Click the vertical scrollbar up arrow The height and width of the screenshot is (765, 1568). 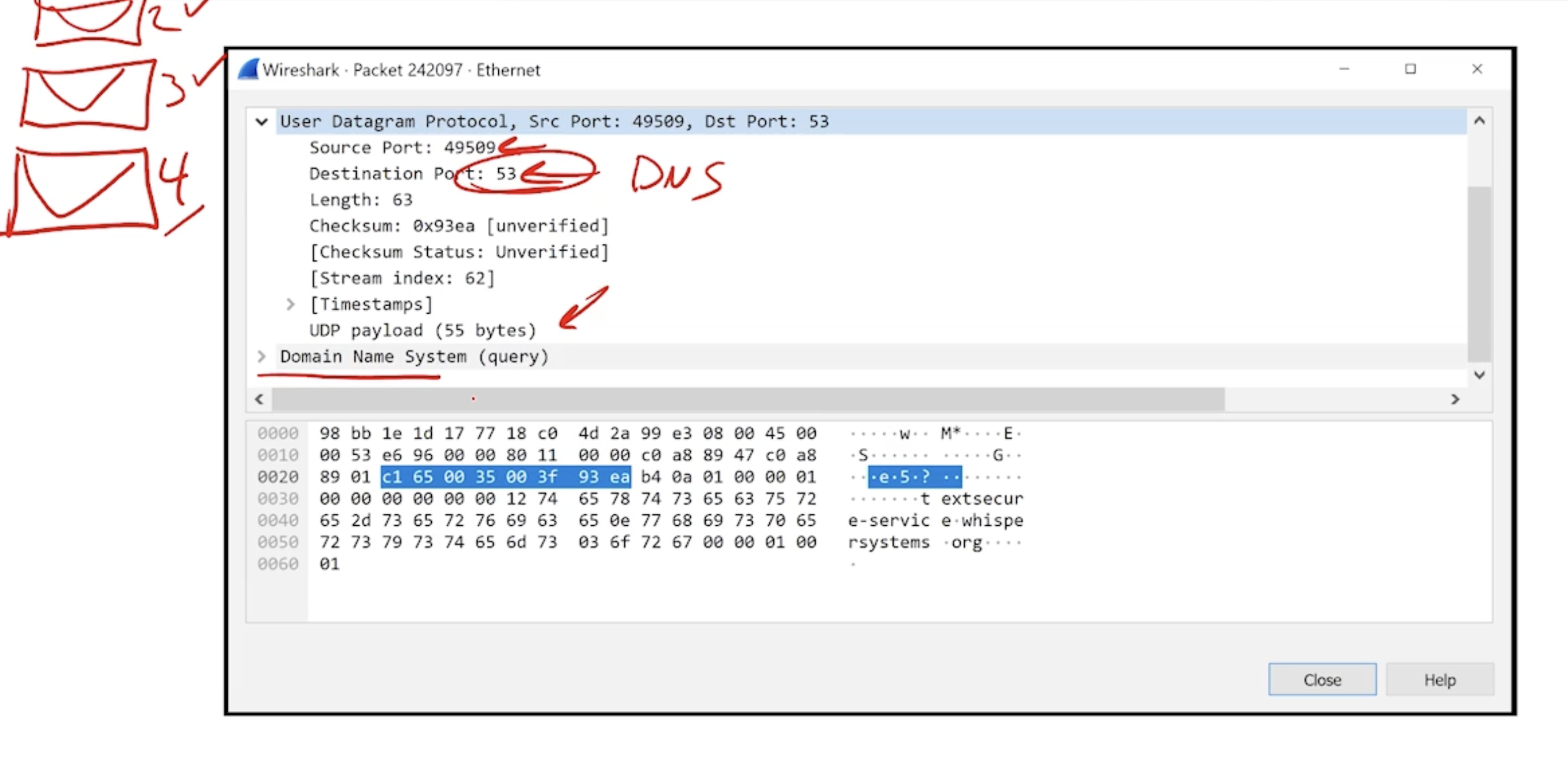point(1479,120)
